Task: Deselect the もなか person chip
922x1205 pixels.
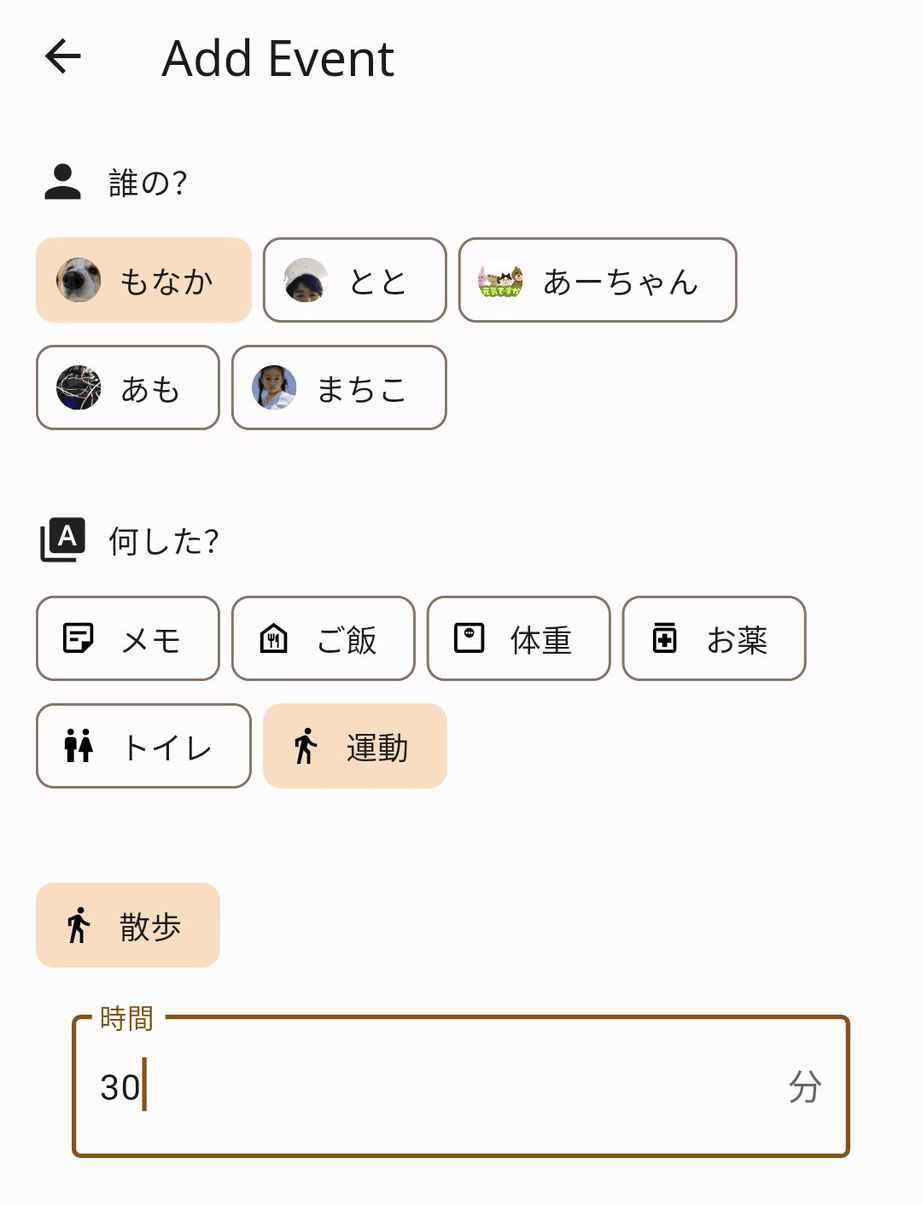Action: tap(143, 280)
